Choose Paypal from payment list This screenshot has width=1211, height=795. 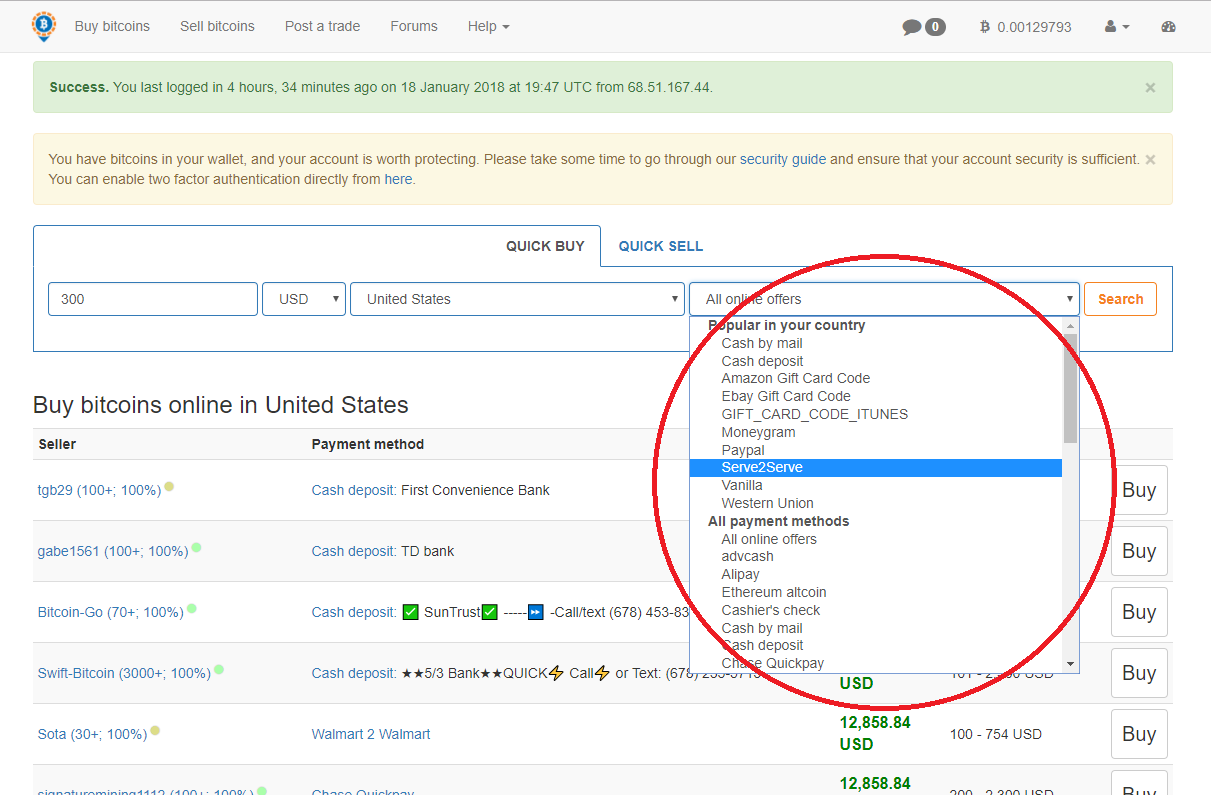[743, 450]
